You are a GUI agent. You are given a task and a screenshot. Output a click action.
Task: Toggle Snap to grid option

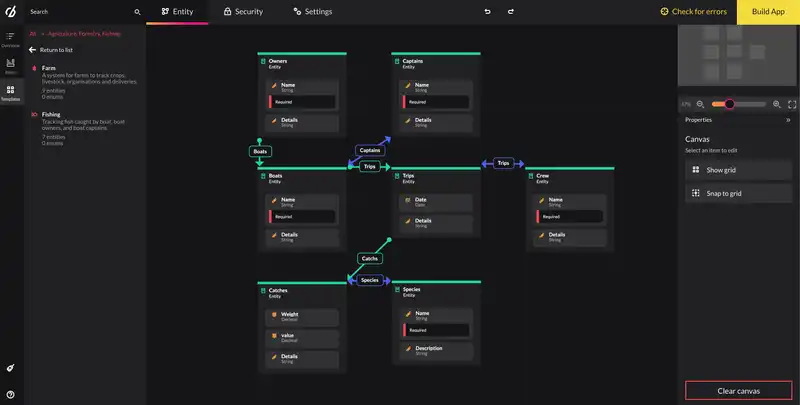pos(739,193)
